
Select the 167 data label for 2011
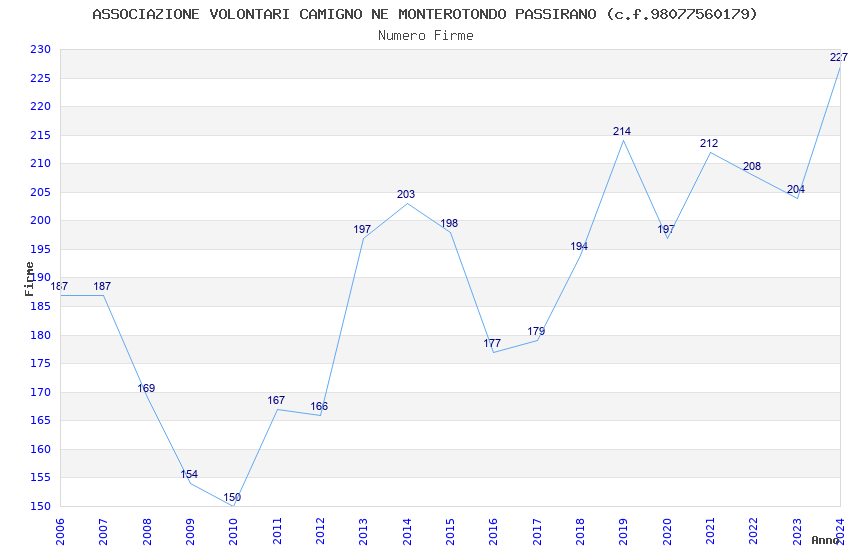click(276, 400)
